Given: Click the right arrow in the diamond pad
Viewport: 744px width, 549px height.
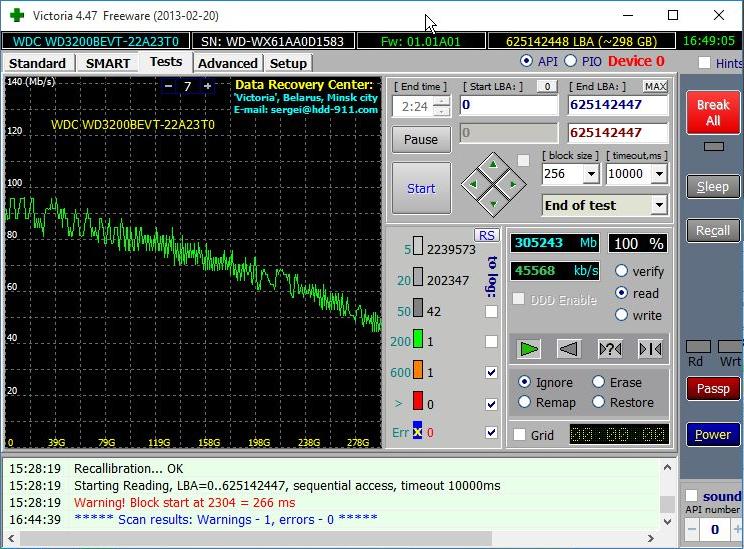Looking at the screenshot, I should point(513,184).
